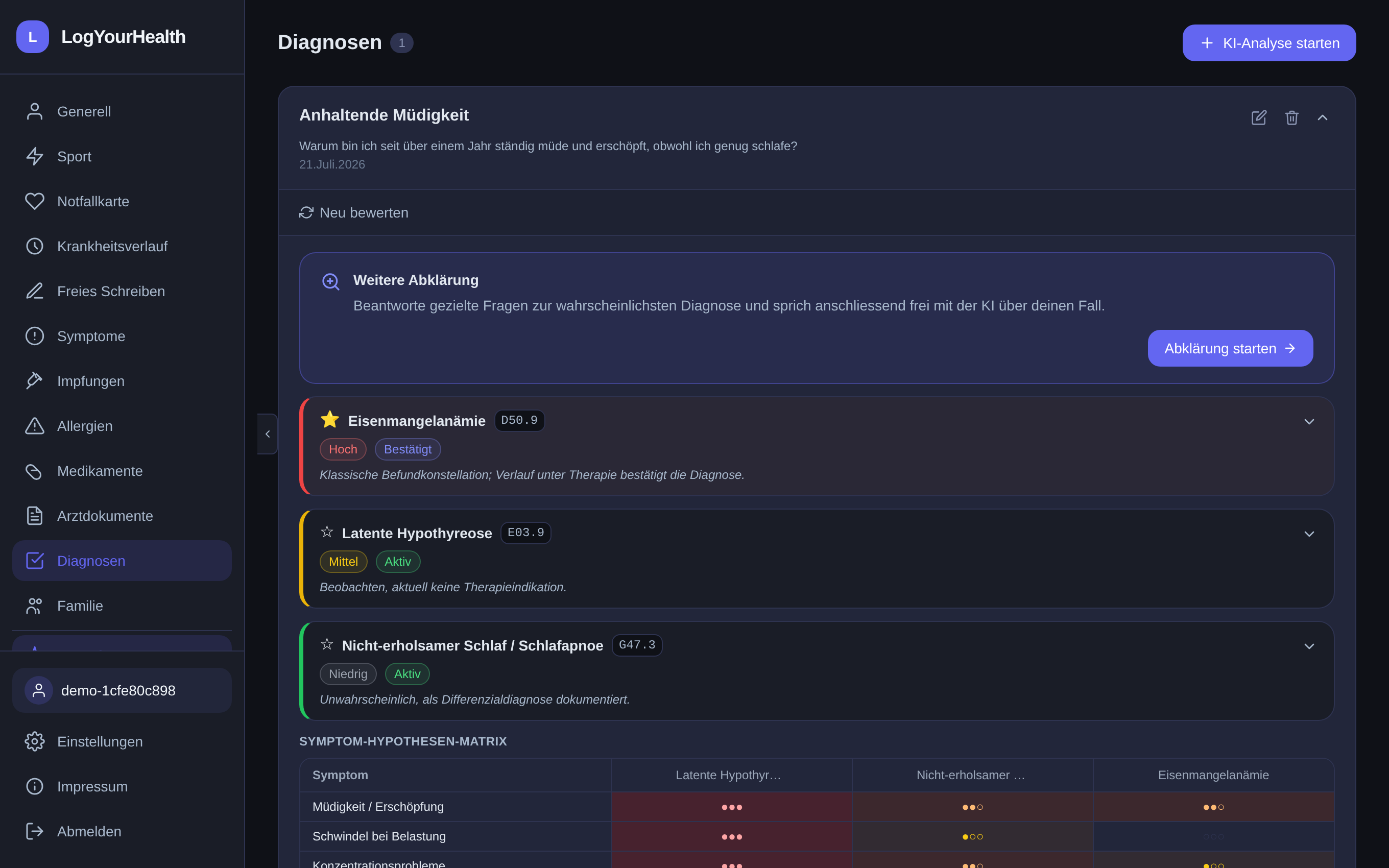
Task: Click the D50.9 ICD code tag
Action: point(519,420)
